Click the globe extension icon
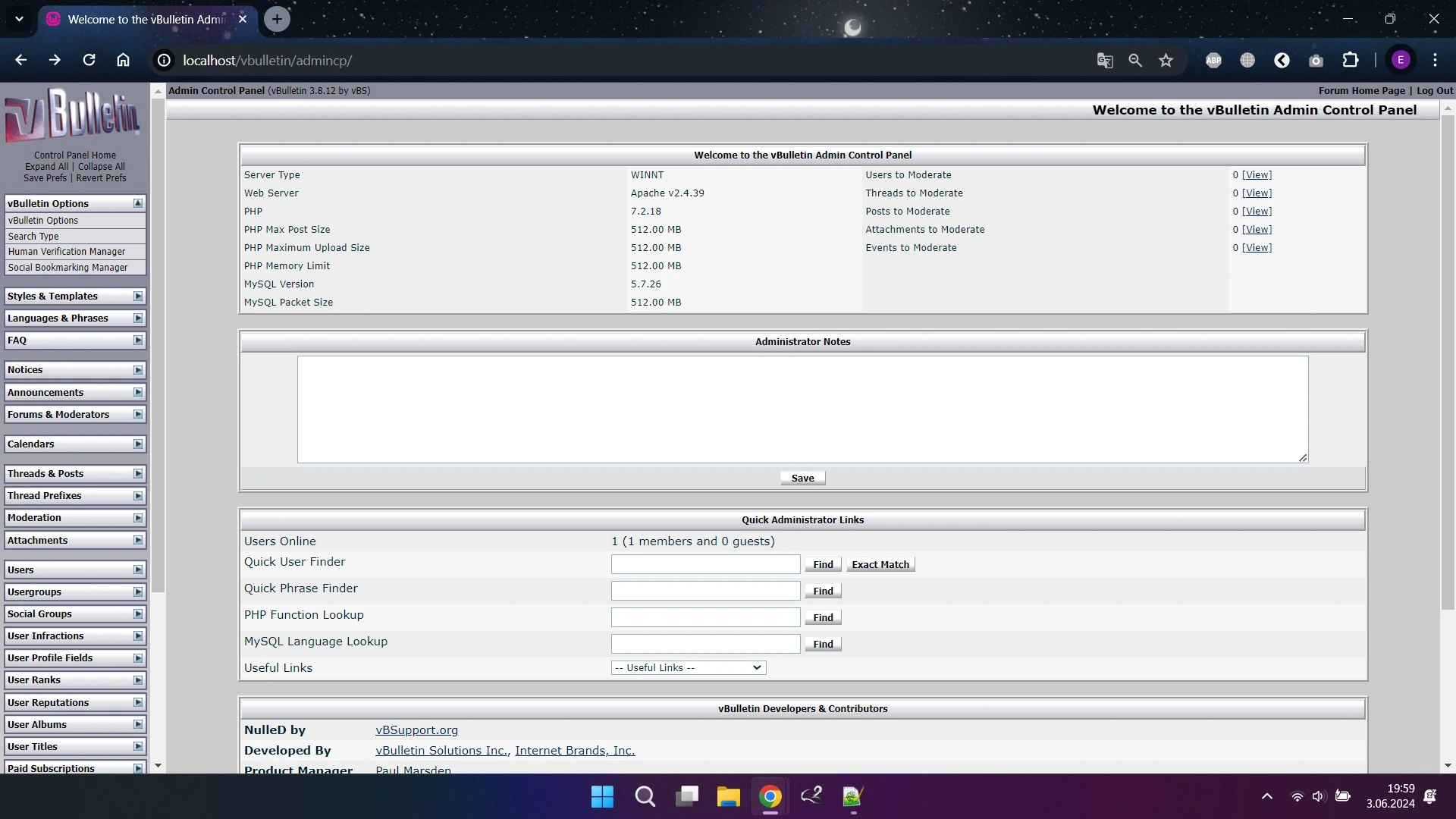 pyautogui.click(x=1247, y=60)
